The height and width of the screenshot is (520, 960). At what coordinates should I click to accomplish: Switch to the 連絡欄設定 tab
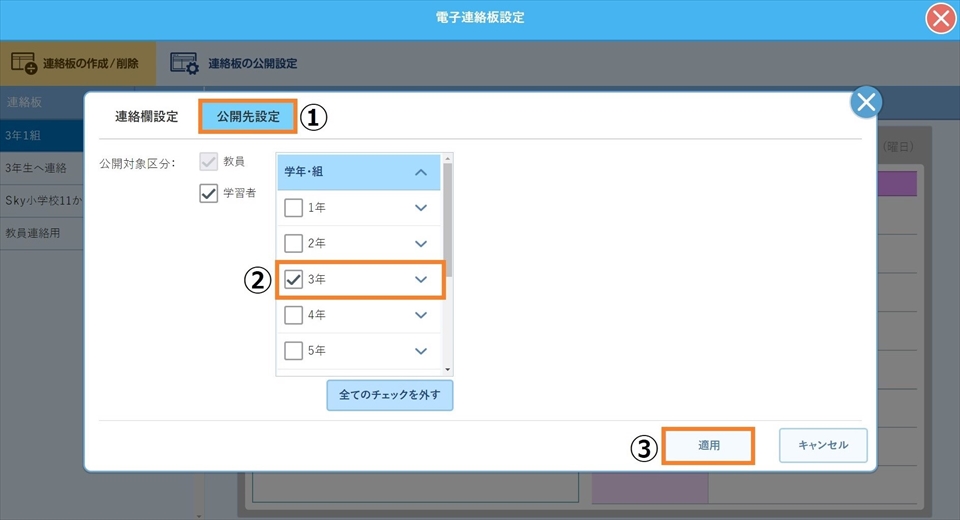[x=146, y=117]
